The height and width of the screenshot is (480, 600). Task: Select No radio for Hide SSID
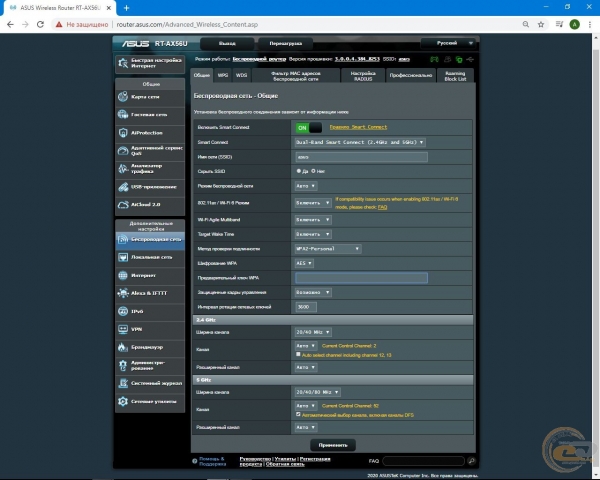click(313, 171)
